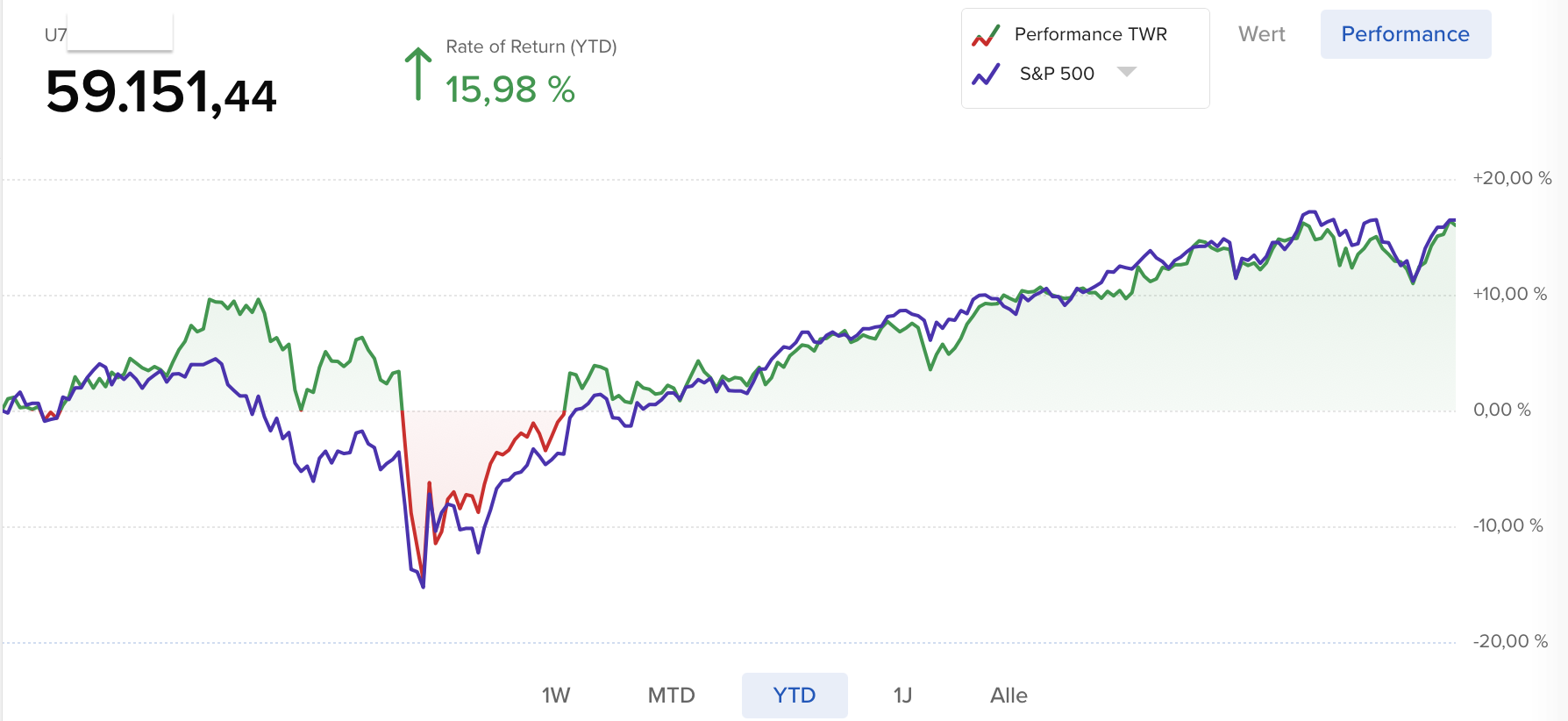Select the Performance view tab
The image size is (1568, 721).
coord(1405,34)
